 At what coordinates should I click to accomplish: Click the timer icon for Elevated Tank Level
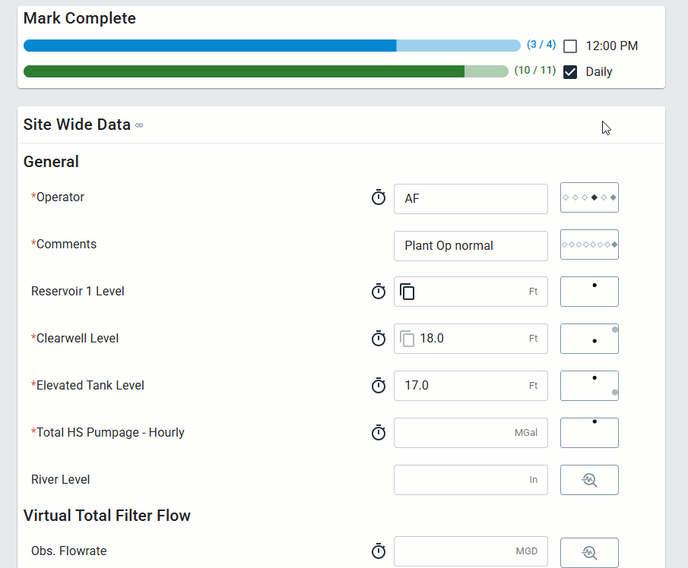coord(378,386)
